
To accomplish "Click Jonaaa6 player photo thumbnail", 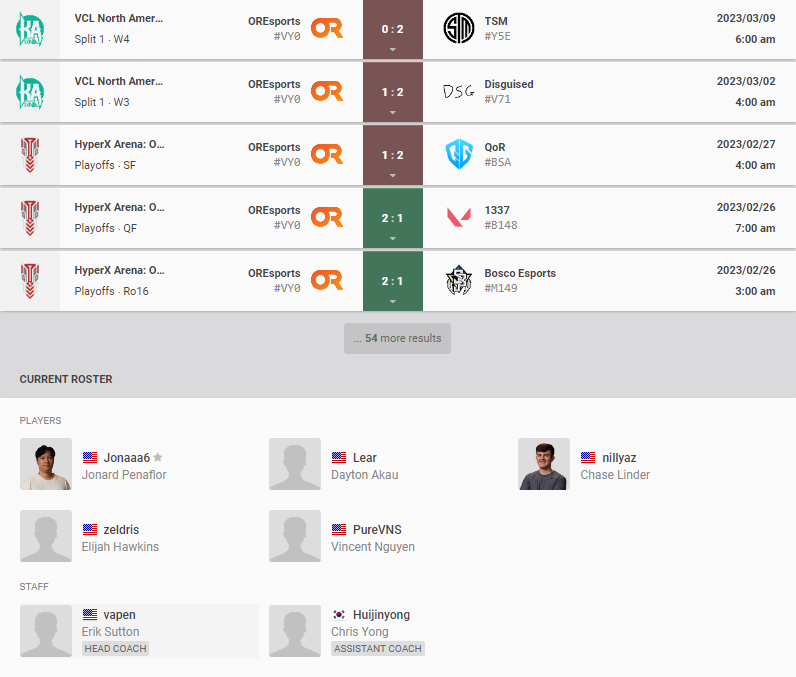I will tap(46, 464).
